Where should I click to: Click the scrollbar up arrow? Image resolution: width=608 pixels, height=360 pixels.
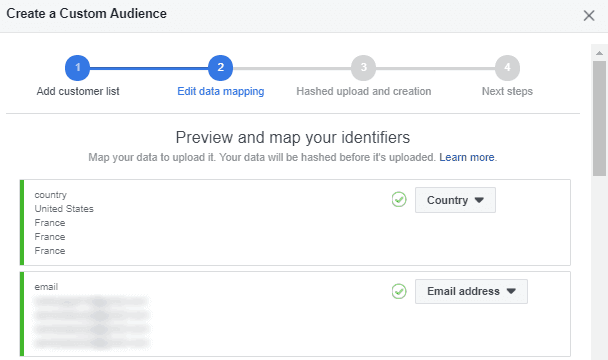point(599,53)
